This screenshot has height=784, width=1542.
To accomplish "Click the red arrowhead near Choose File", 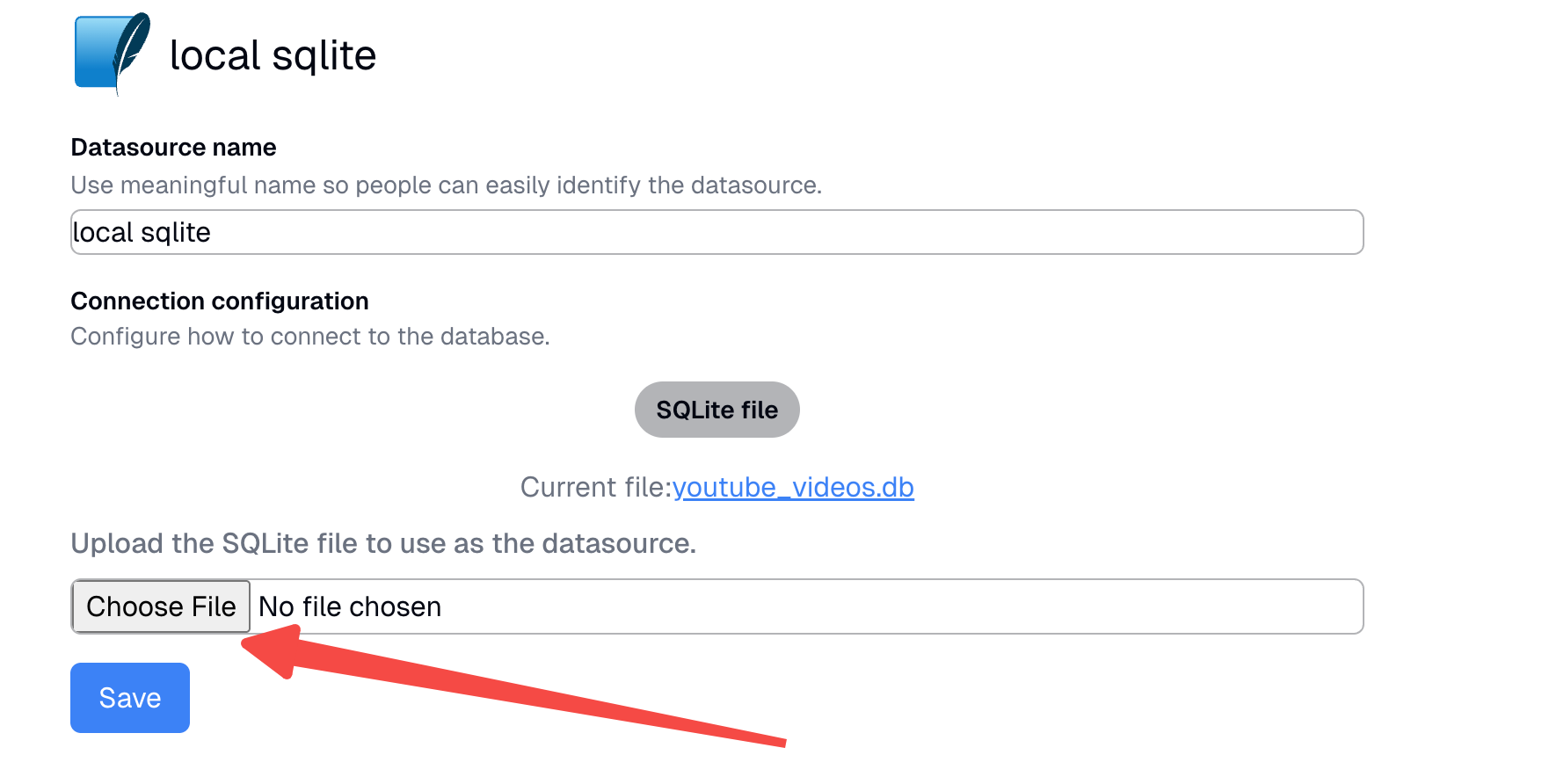I will [x=273, y=649].
